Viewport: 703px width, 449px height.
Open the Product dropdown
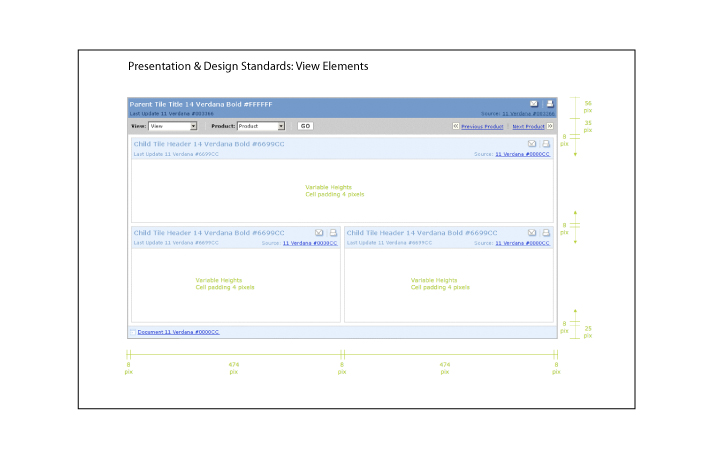coord(261,126)
